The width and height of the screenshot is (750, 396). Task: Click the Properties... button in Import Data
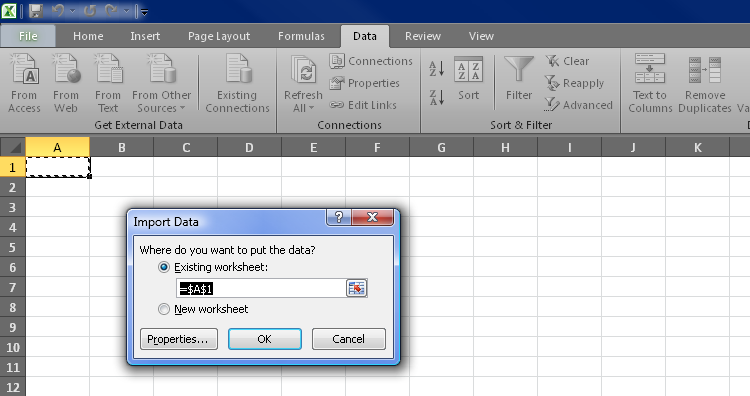[x=179, y=339]
